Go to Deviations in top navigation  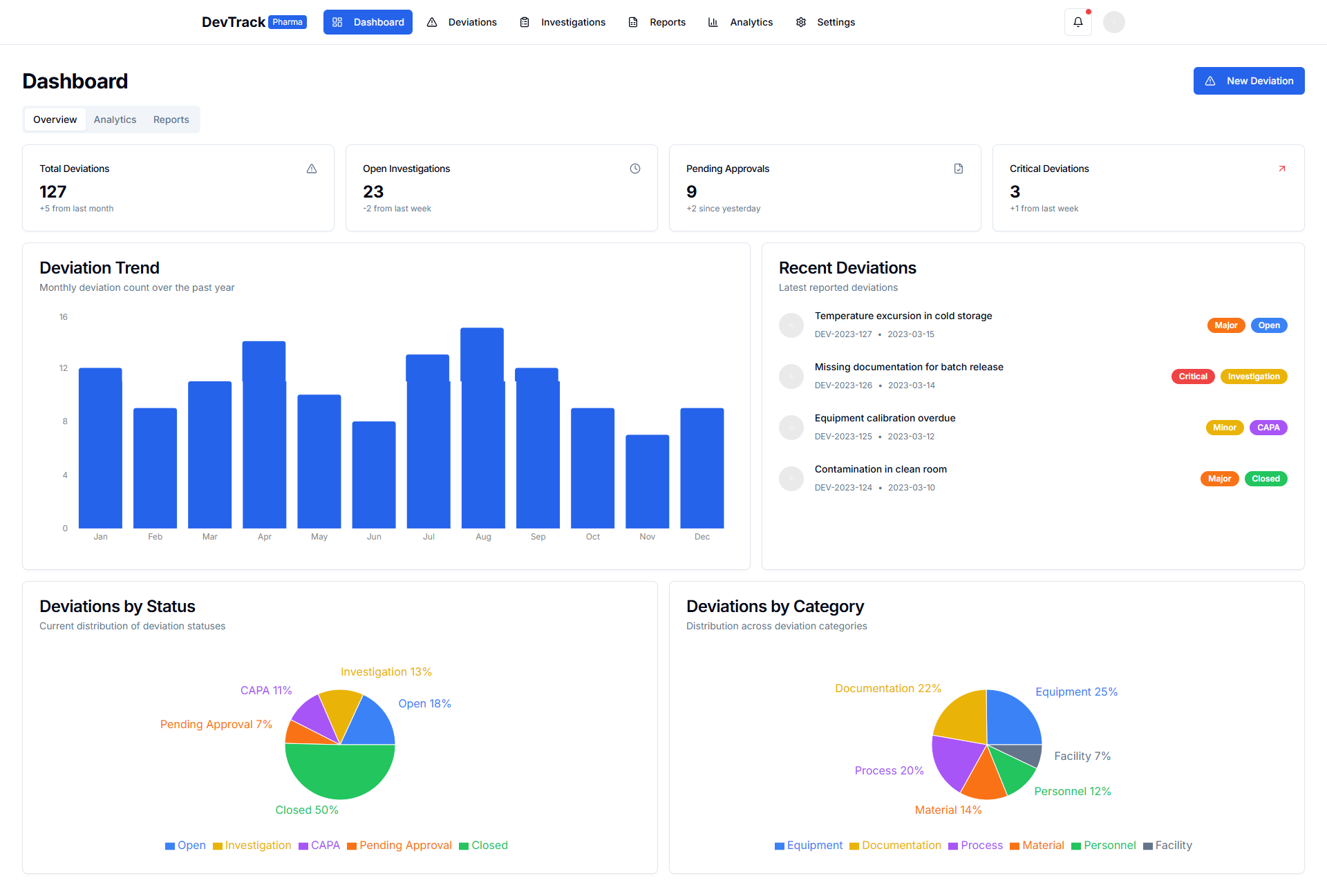click(462, 22)
